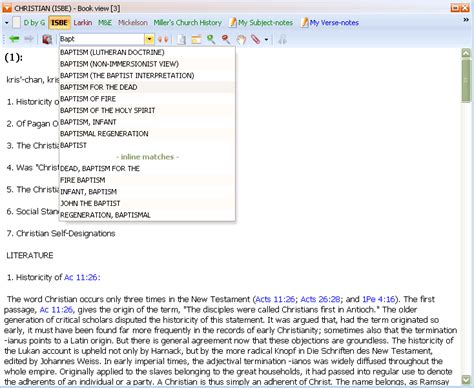Select INFANT, BAPTISM inline match
This screenshot has width=474, height=388.
click(147, 192)
